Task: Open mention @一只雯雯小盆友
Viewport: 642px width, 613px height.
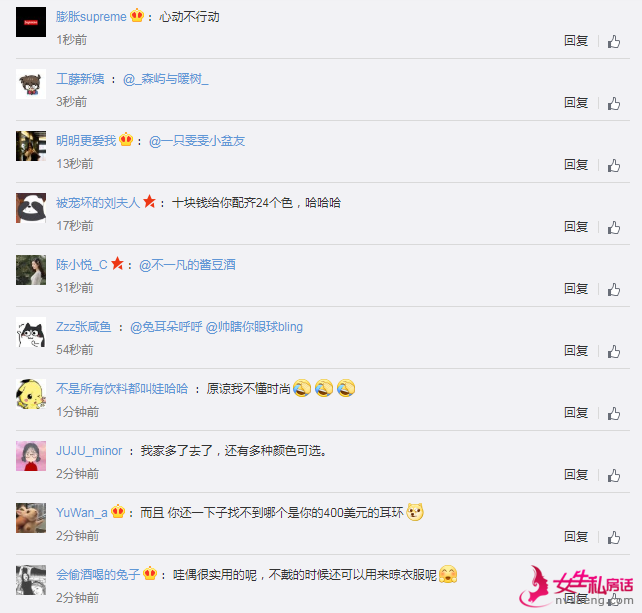Action: 197,141
